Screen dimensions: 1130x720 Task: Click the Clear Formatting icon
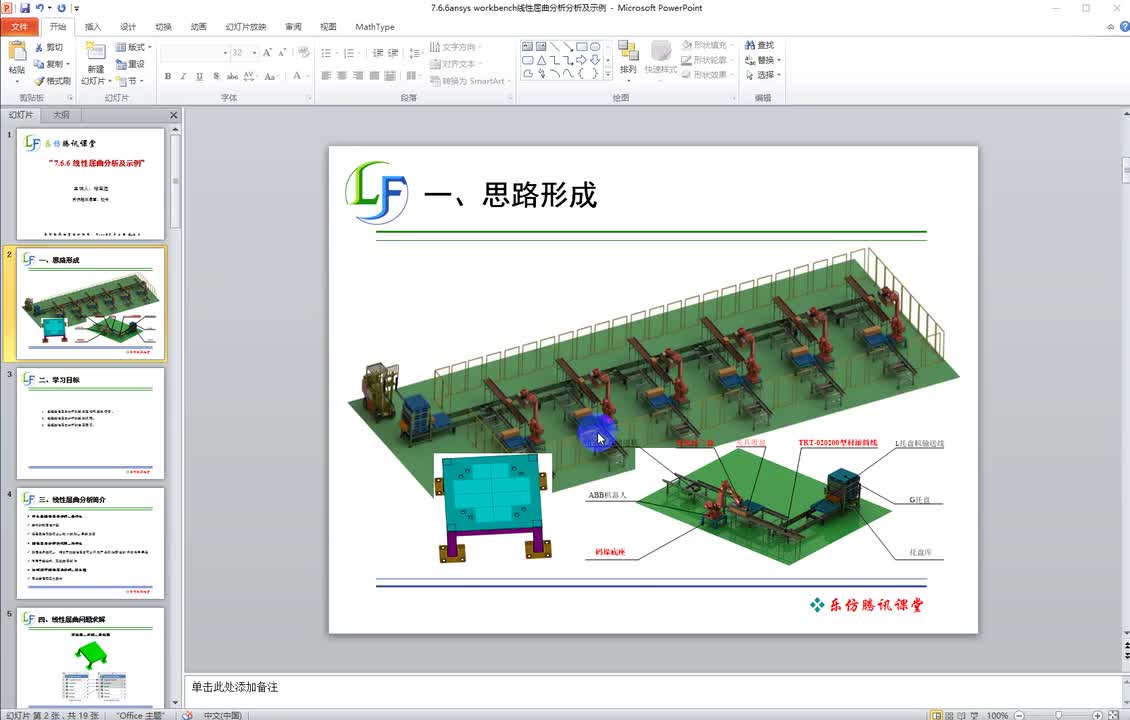point(303,53)
